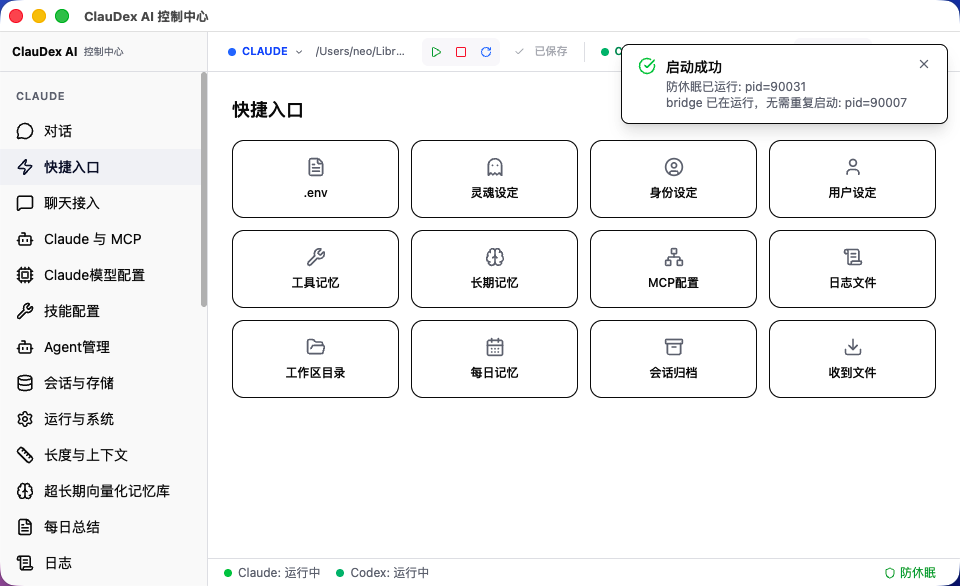Click the 长度与上下文 ruler icon
960x586 pixels.
(x=24, y=455)
